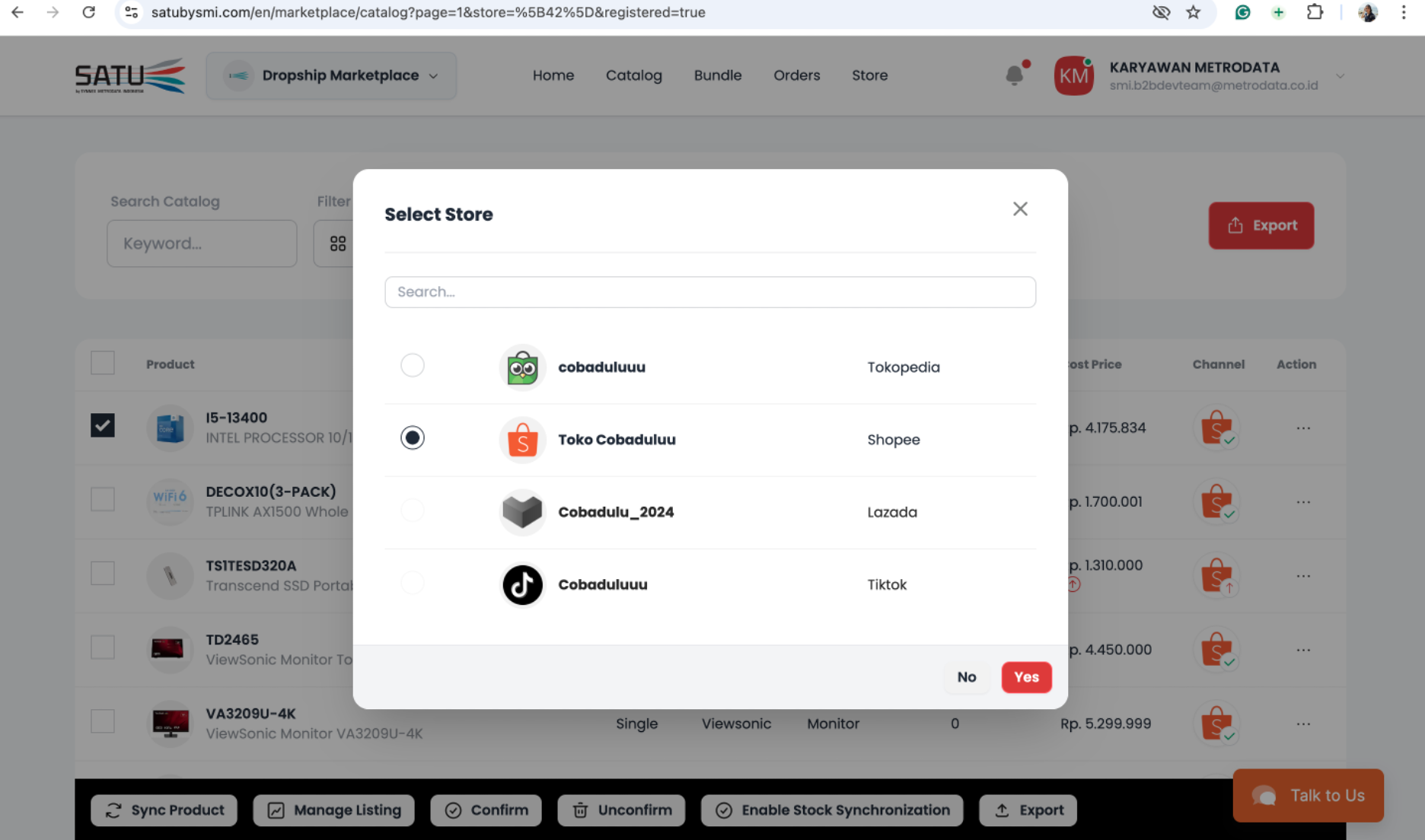Uncheck the I5-13400 product checkbox
The image size is (1425, 840).
coord(103,425)
